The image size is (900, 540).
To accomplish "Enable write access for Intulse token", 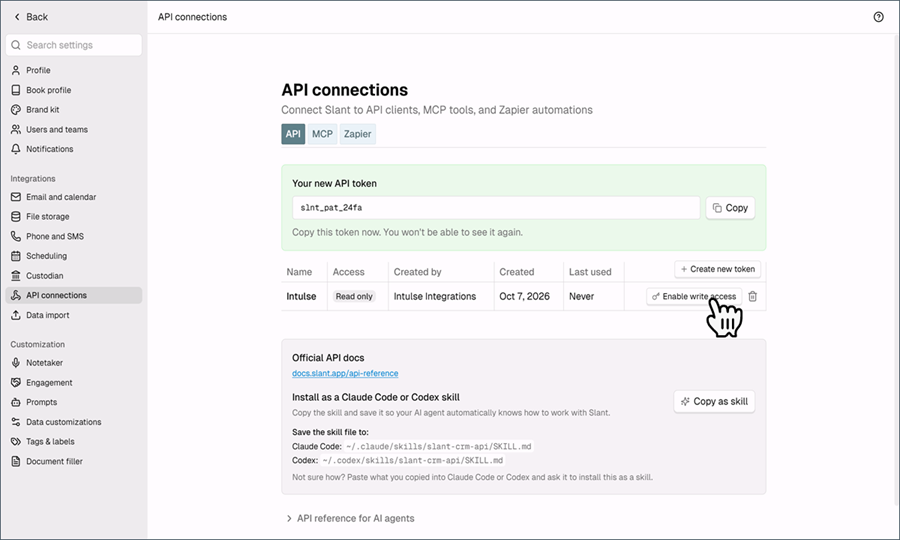I will pyautogui.click(x=694, y=296).
